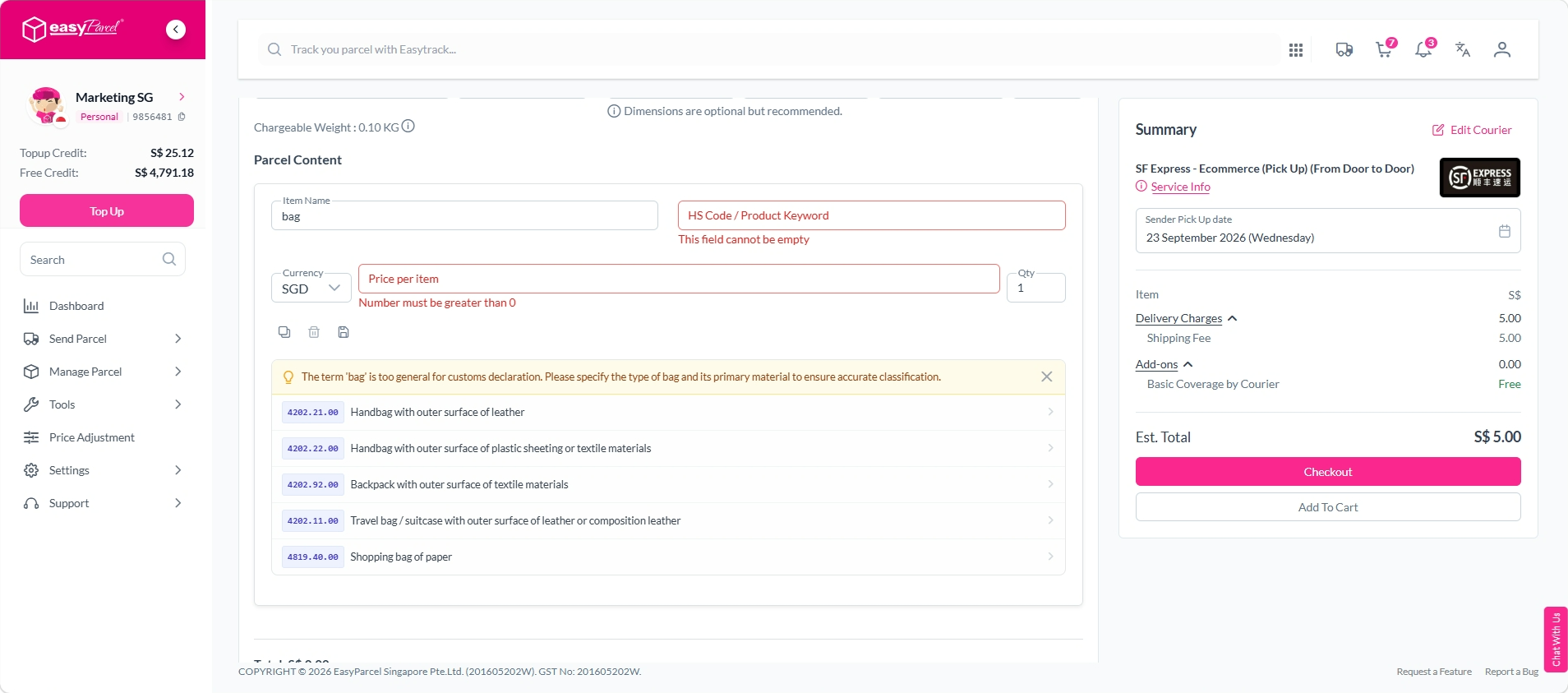Image resolution: width=1568 pixels, height=693 pixels.
Task: Delete the parcel item with trash icon
Action: coord(314,332)
